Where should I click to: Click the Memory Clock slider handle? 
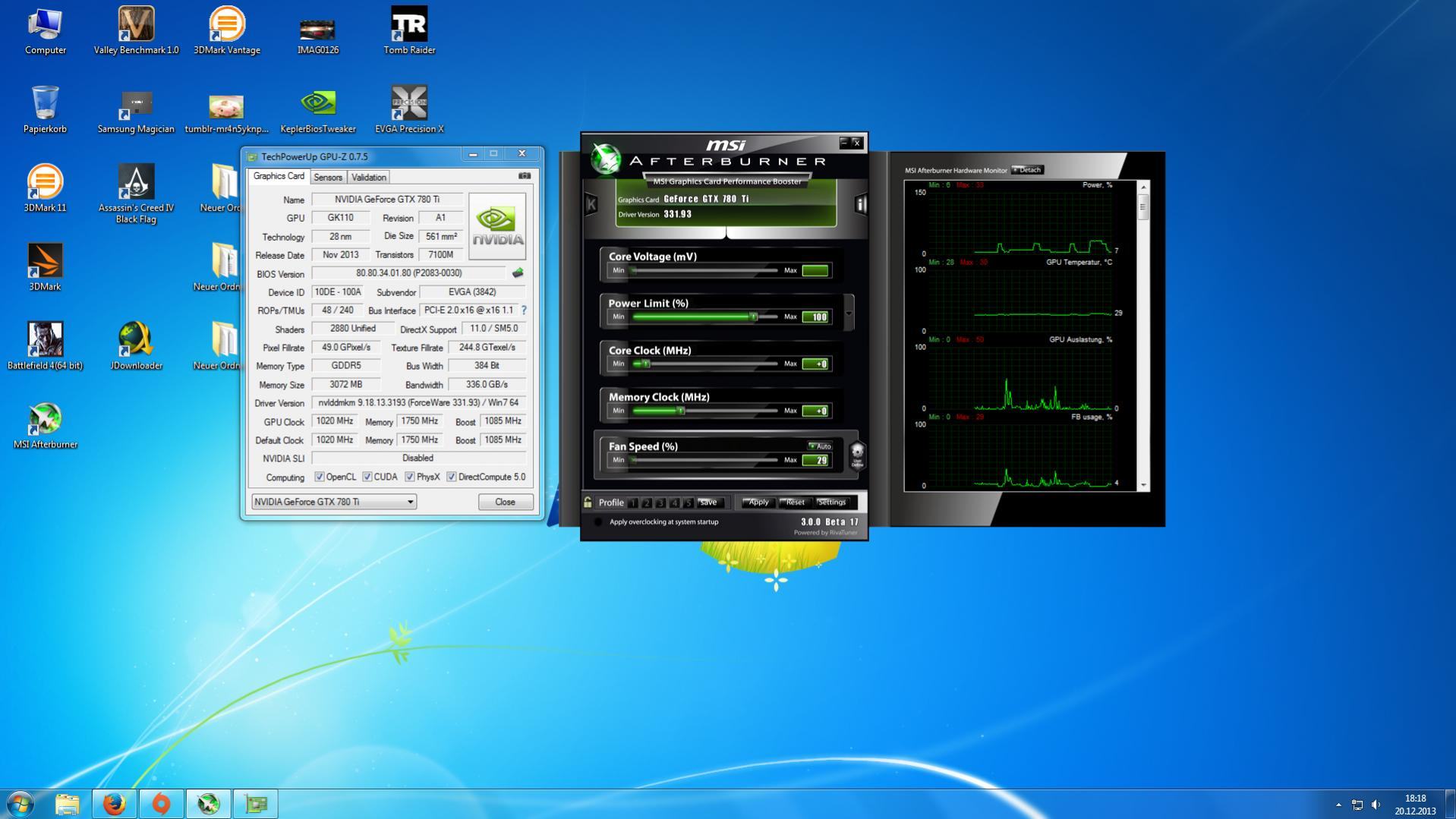tap(681, 411)
